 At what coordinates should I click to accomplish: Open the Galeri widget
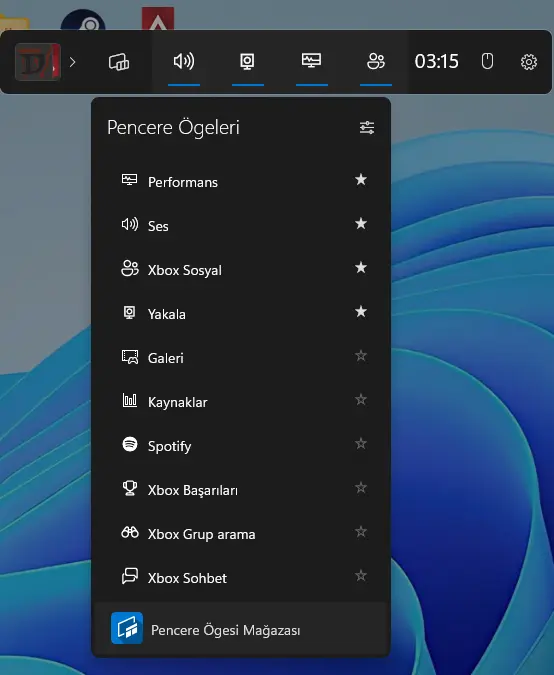242,357
